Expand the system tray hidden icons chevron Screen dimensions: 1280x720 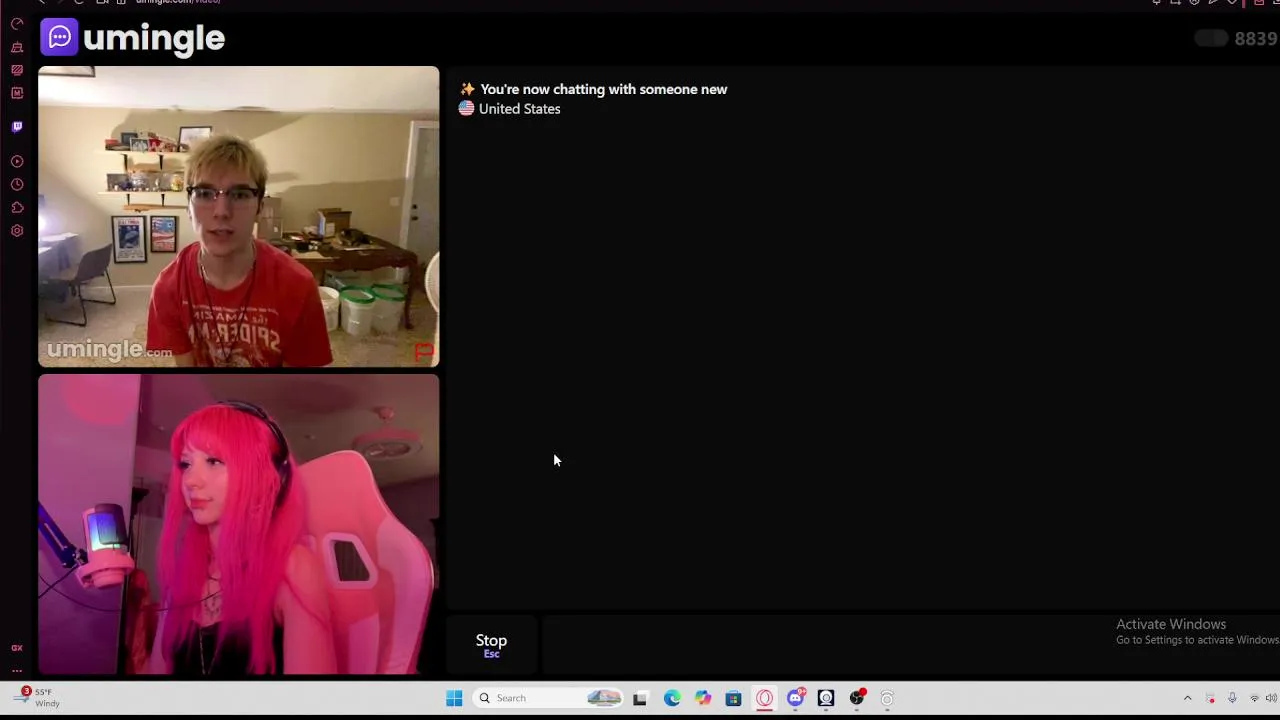pos(1187,698)
